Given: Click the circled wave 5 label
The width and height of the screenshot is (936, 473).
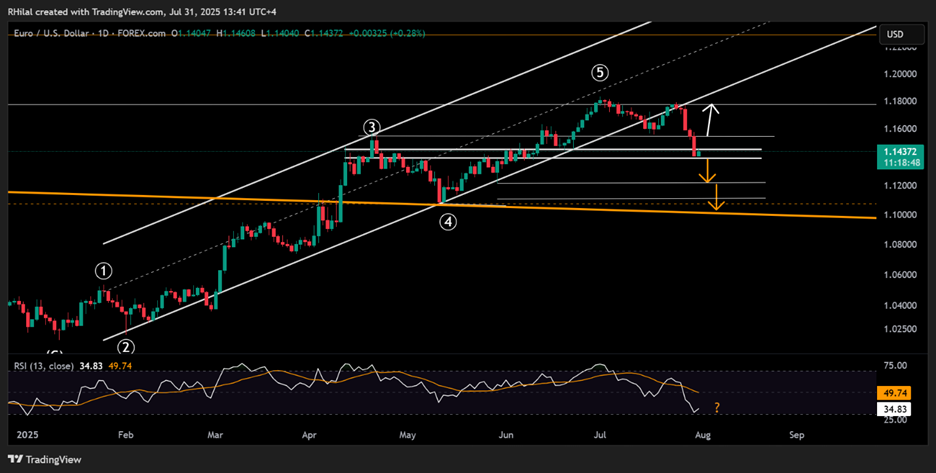Looking at the screenshot, I should pos(598,72).
